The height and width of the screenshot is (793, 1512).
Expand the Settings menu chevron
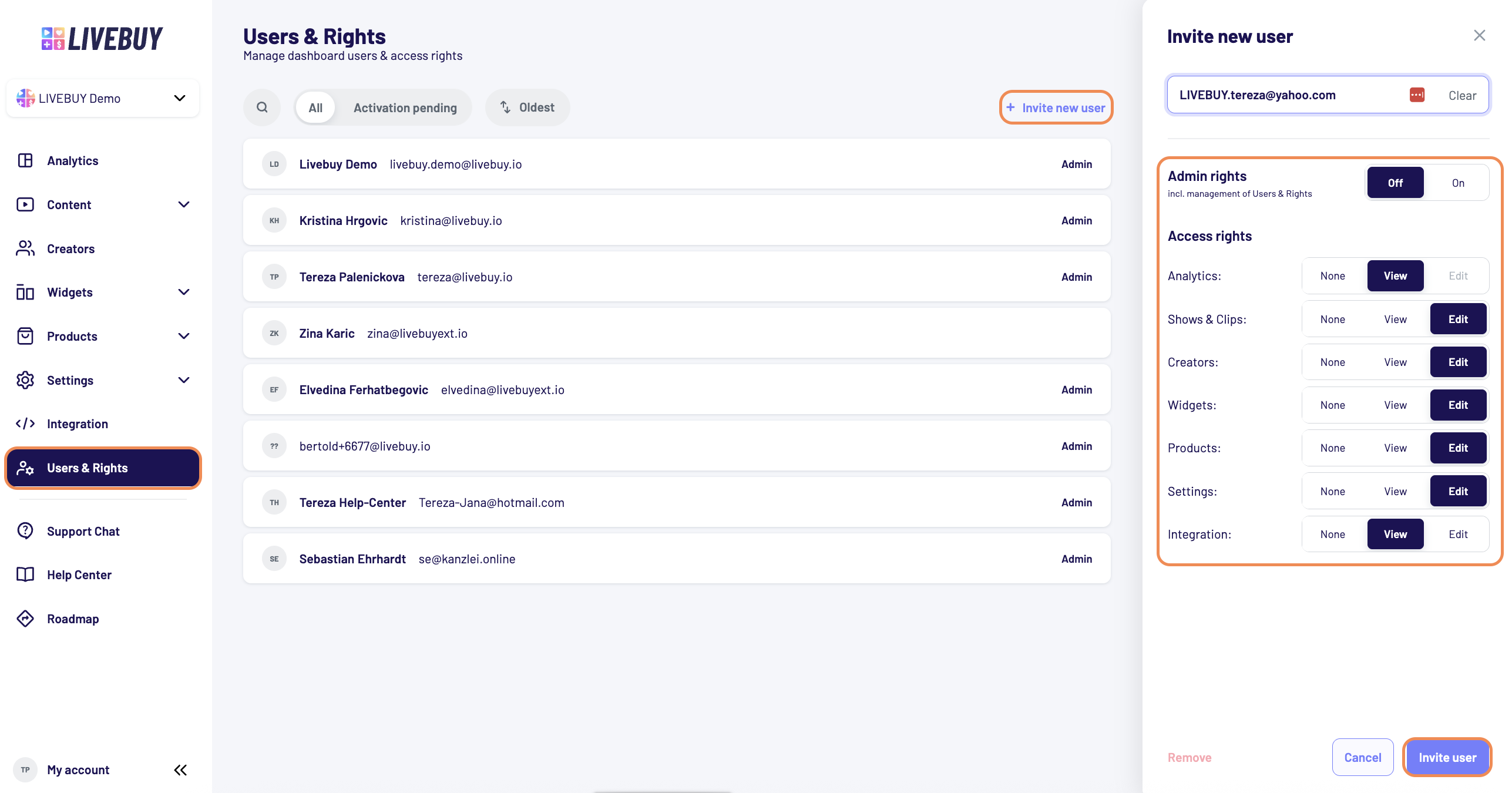pyautogui.click(x=184, y=380)
